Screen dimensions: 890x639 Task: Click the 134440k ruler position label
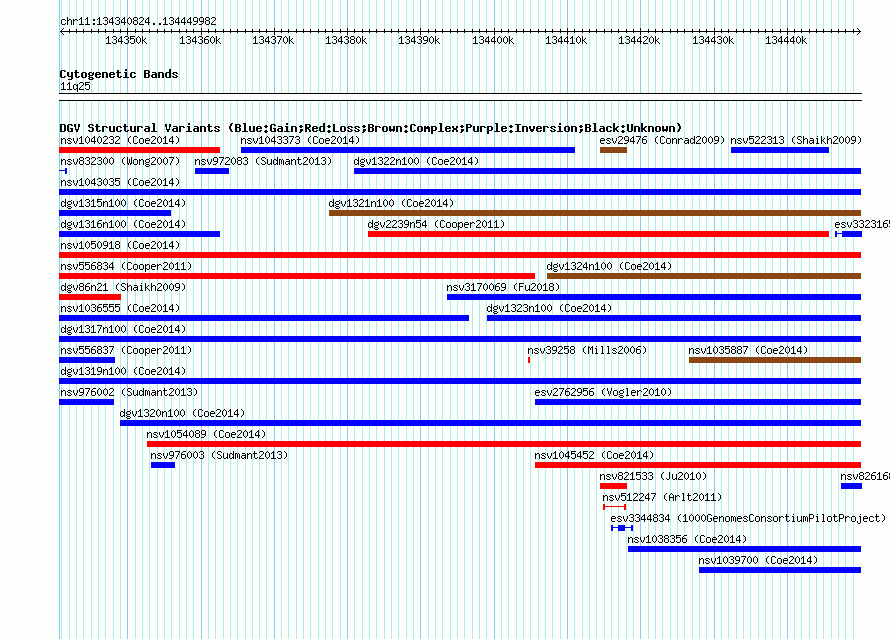786,40
